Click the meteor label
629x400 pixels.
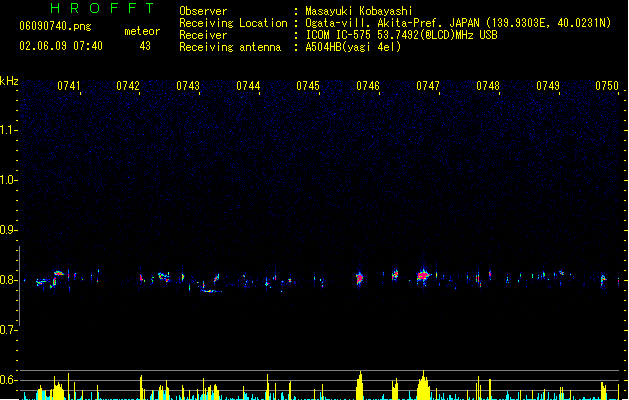coord(142,31)
